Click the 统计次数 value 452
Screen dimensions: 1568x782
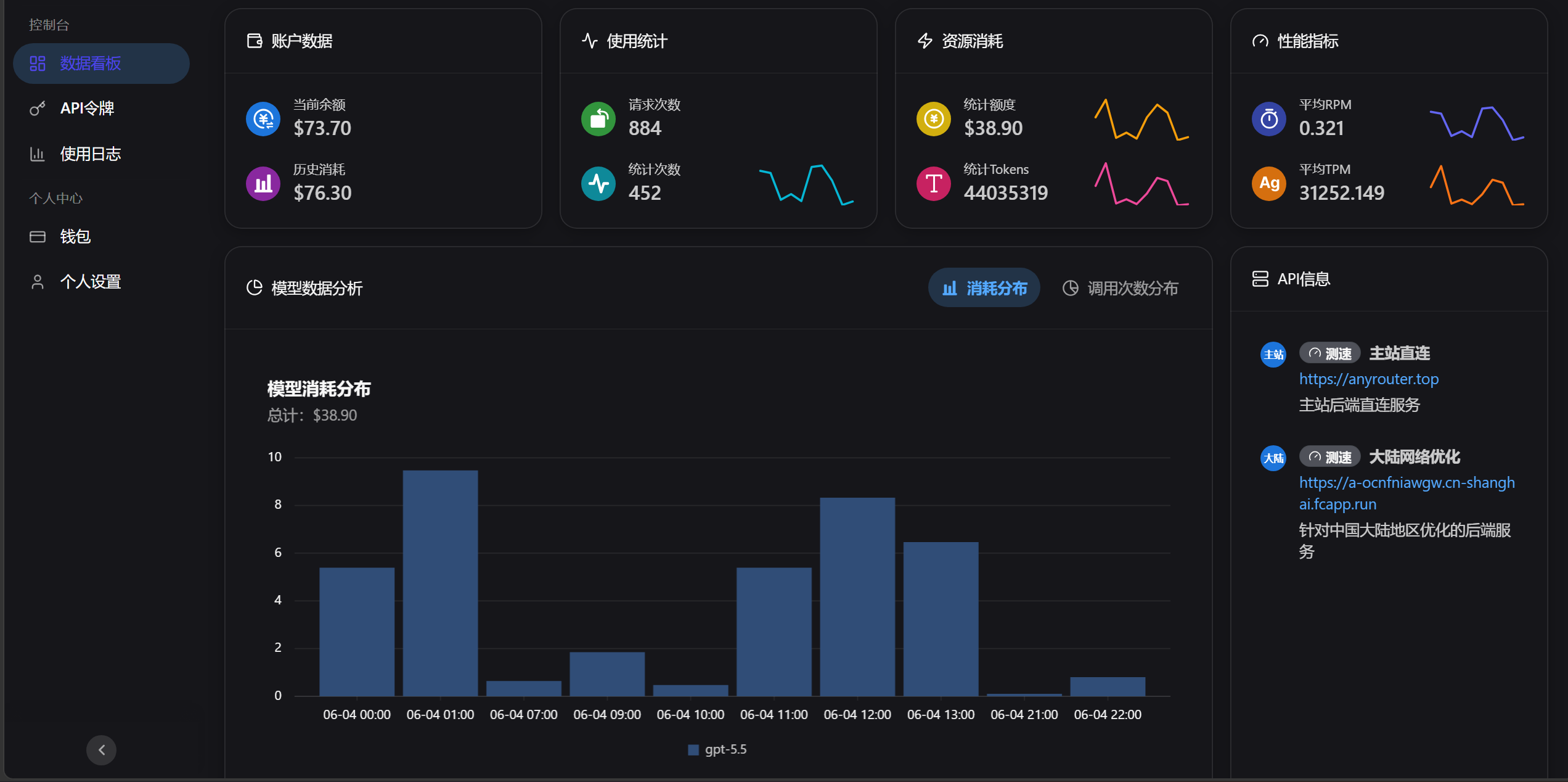645,193
